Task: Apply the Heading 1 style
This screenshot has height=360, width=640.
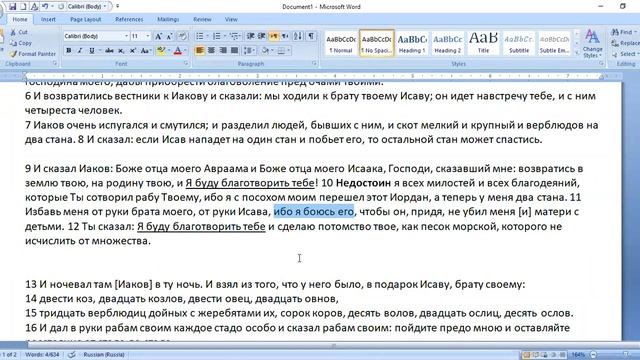Action: point(412,43)
